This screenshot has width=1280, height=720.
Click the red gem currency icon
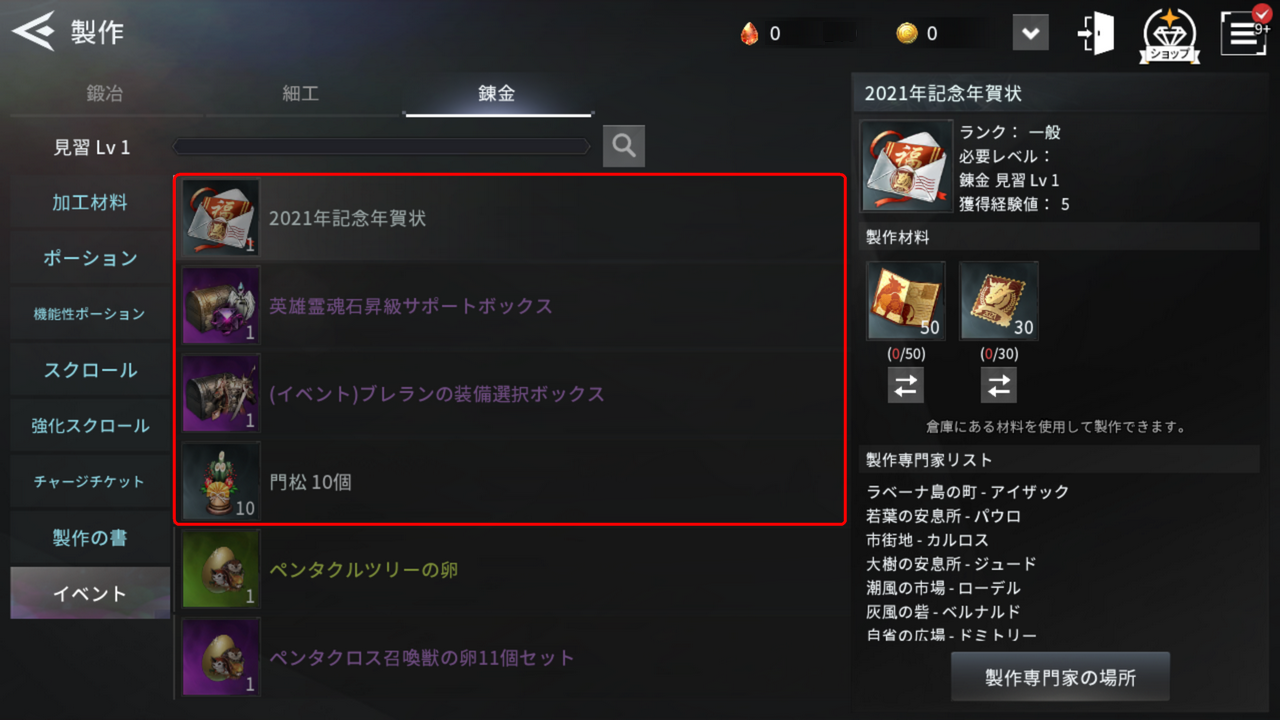(x=749, y=34)
